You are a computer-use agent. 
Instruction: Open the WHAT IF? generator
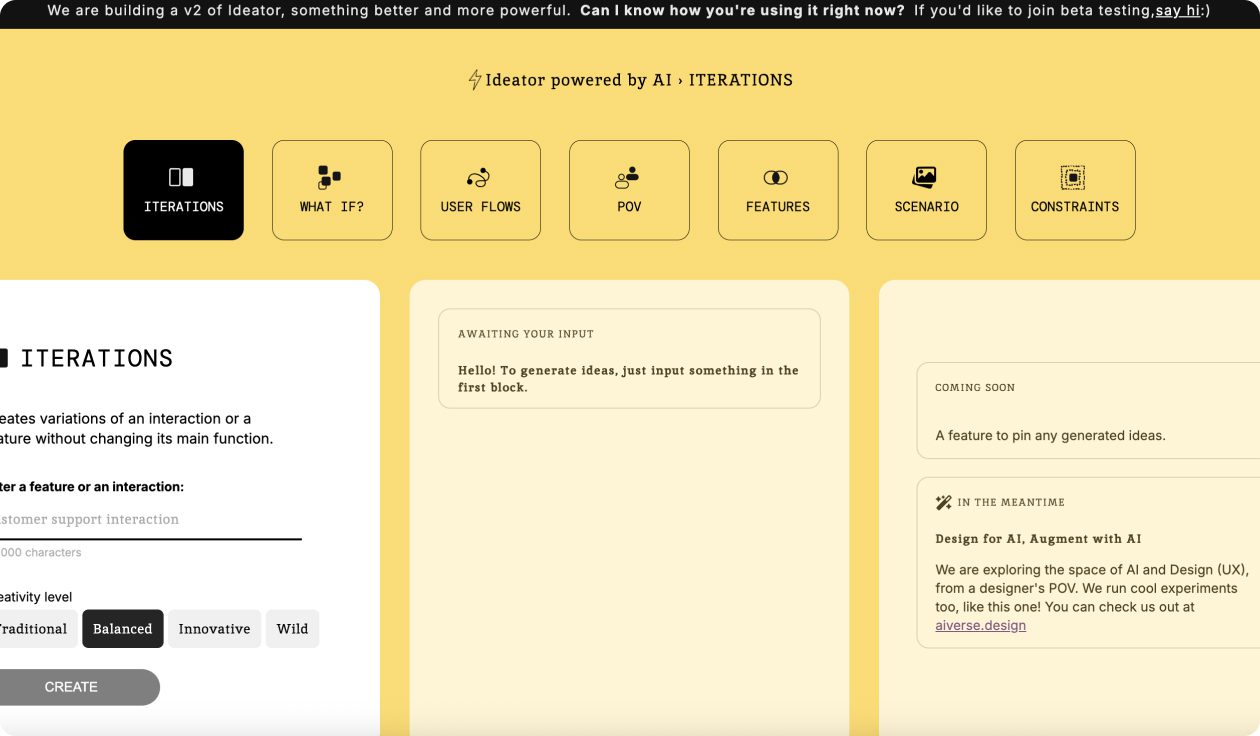click(x=332, y=190)
